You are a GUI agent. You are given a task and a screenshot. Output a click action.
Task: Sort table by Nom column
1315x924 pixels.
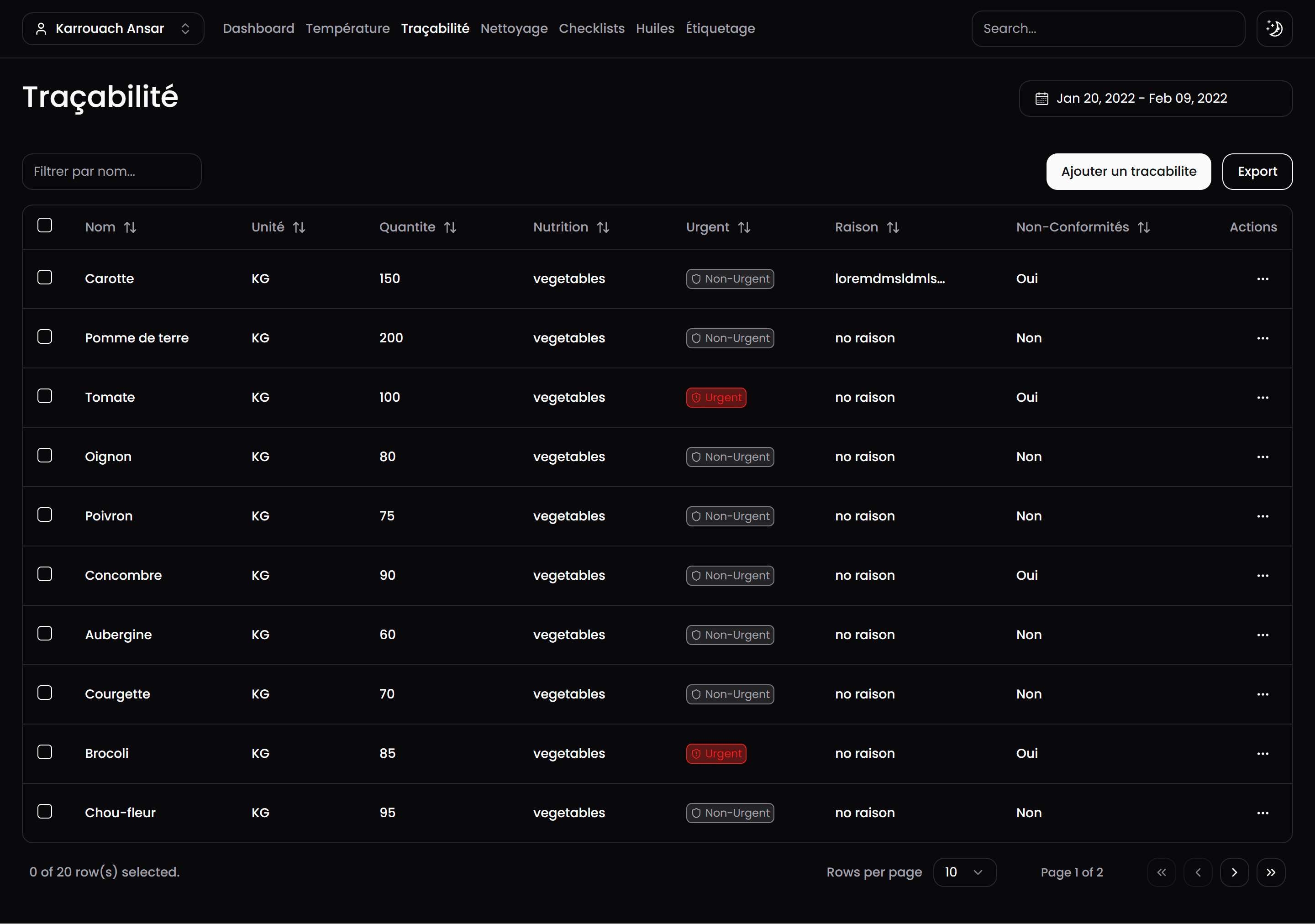point(110,227)
